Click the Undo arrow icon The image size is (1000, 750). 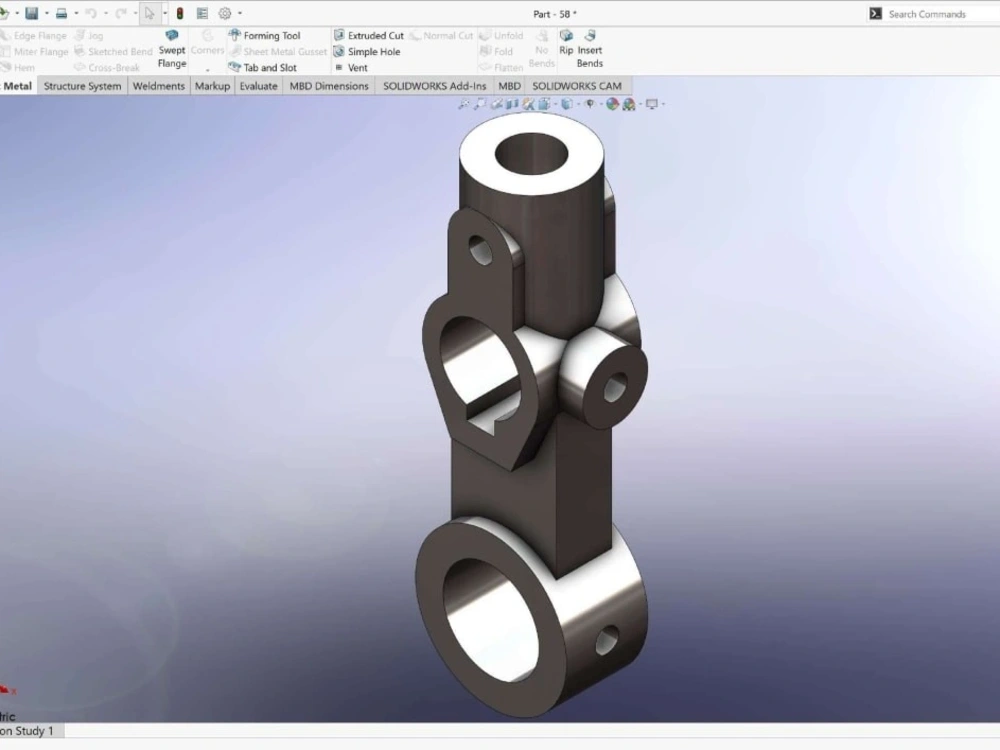91,13
